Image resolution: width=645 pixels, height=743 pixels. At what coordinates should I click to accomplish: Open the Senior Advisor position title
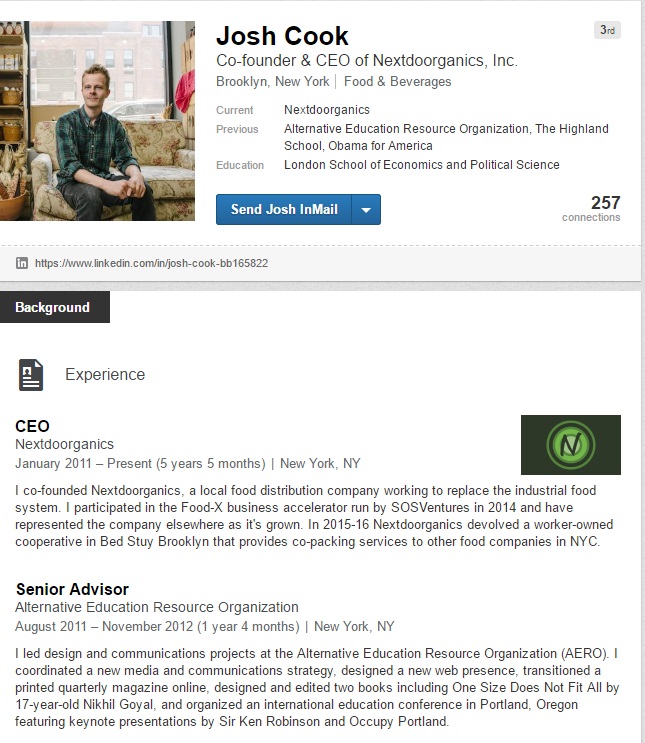tap(72, 589)
